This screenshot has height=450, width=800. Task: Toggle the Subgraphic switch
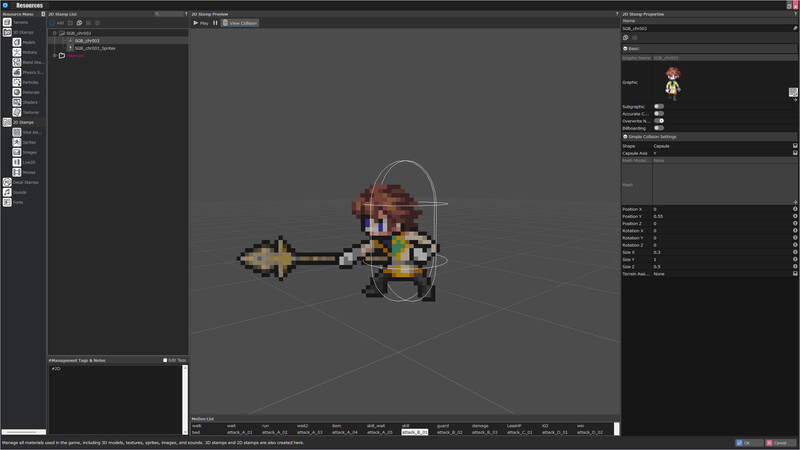[659, 107]
